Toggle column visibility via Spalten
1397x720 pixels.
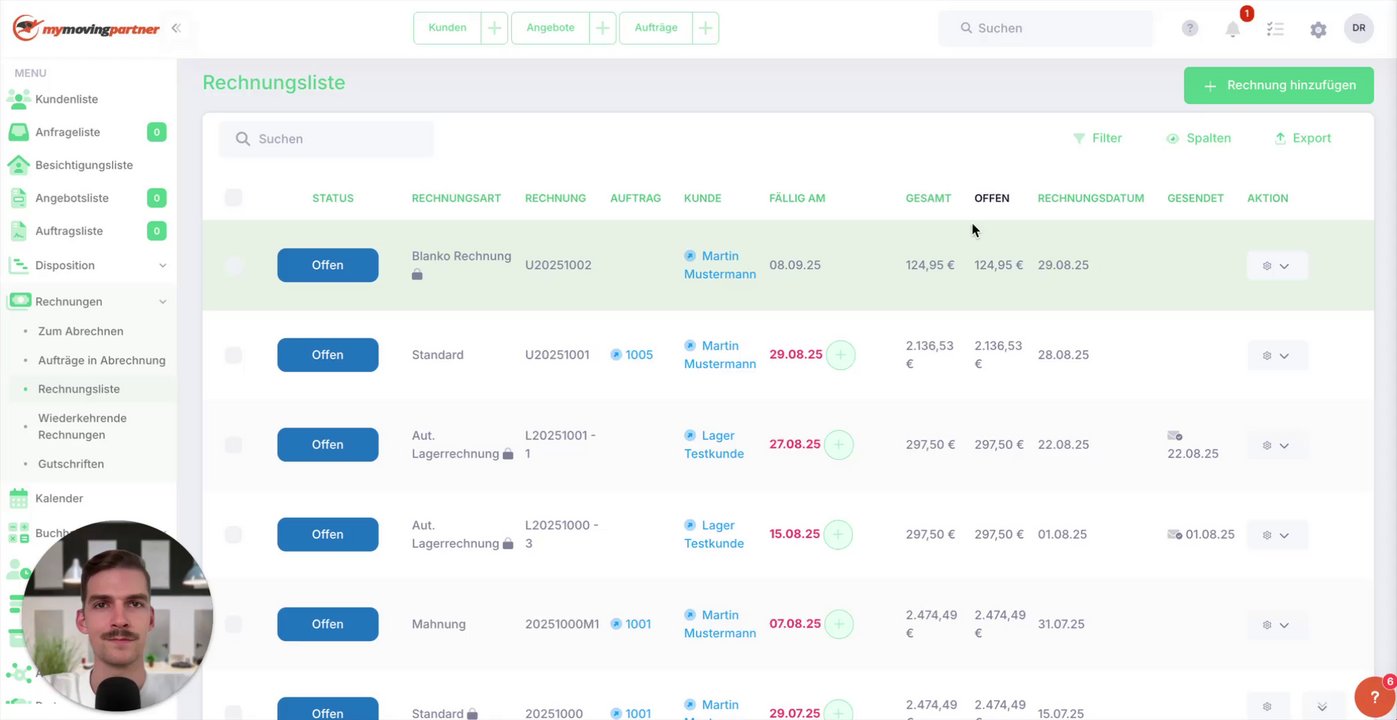[1198, 139]
